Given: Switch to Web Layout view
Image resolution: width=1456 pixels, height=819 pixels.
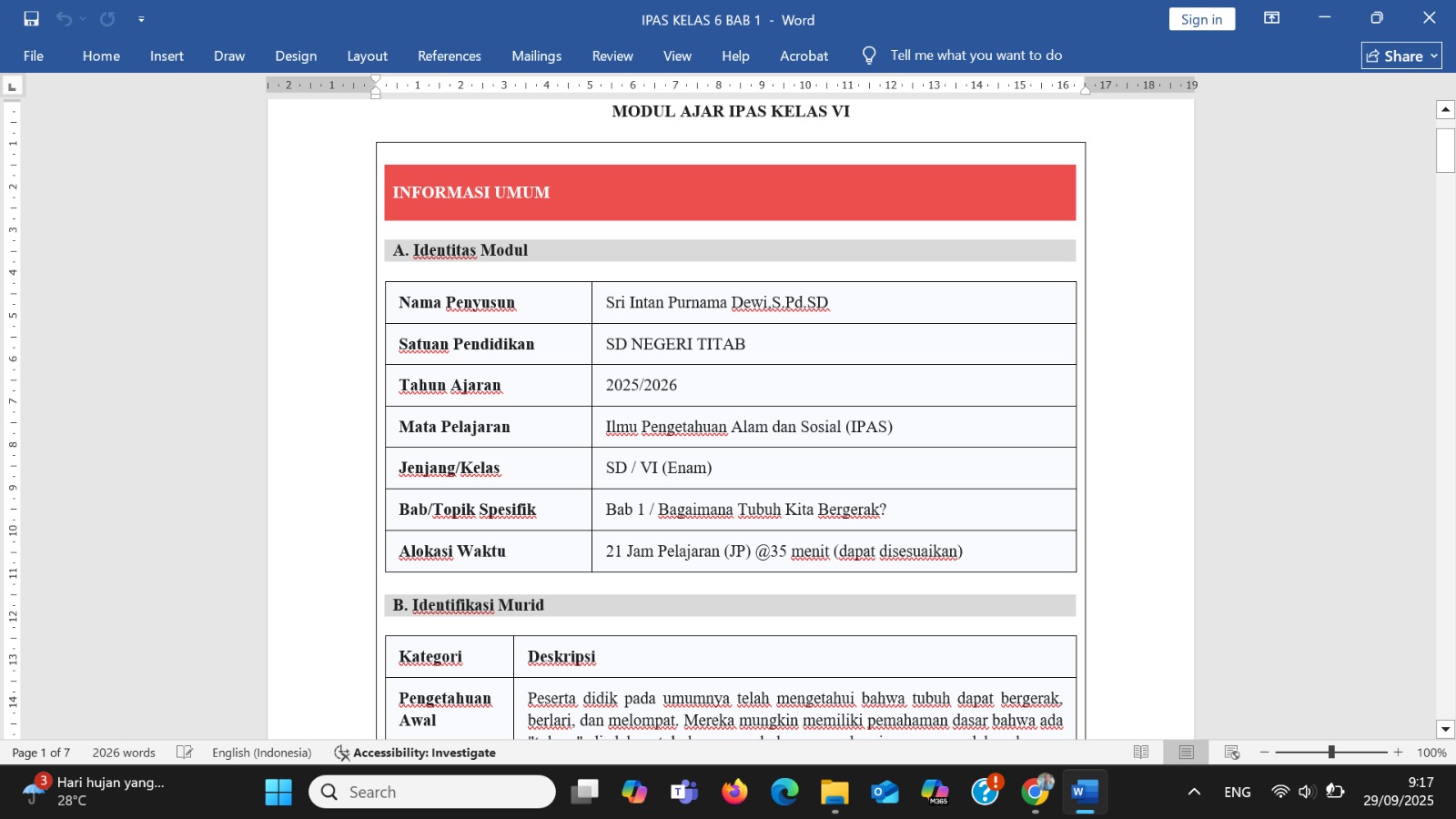Looking at the screenshot, I should tap(1231, 753).
